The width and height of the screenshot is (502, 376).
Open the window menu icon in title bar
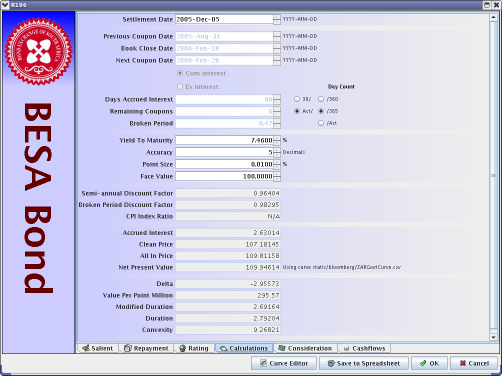5,5
